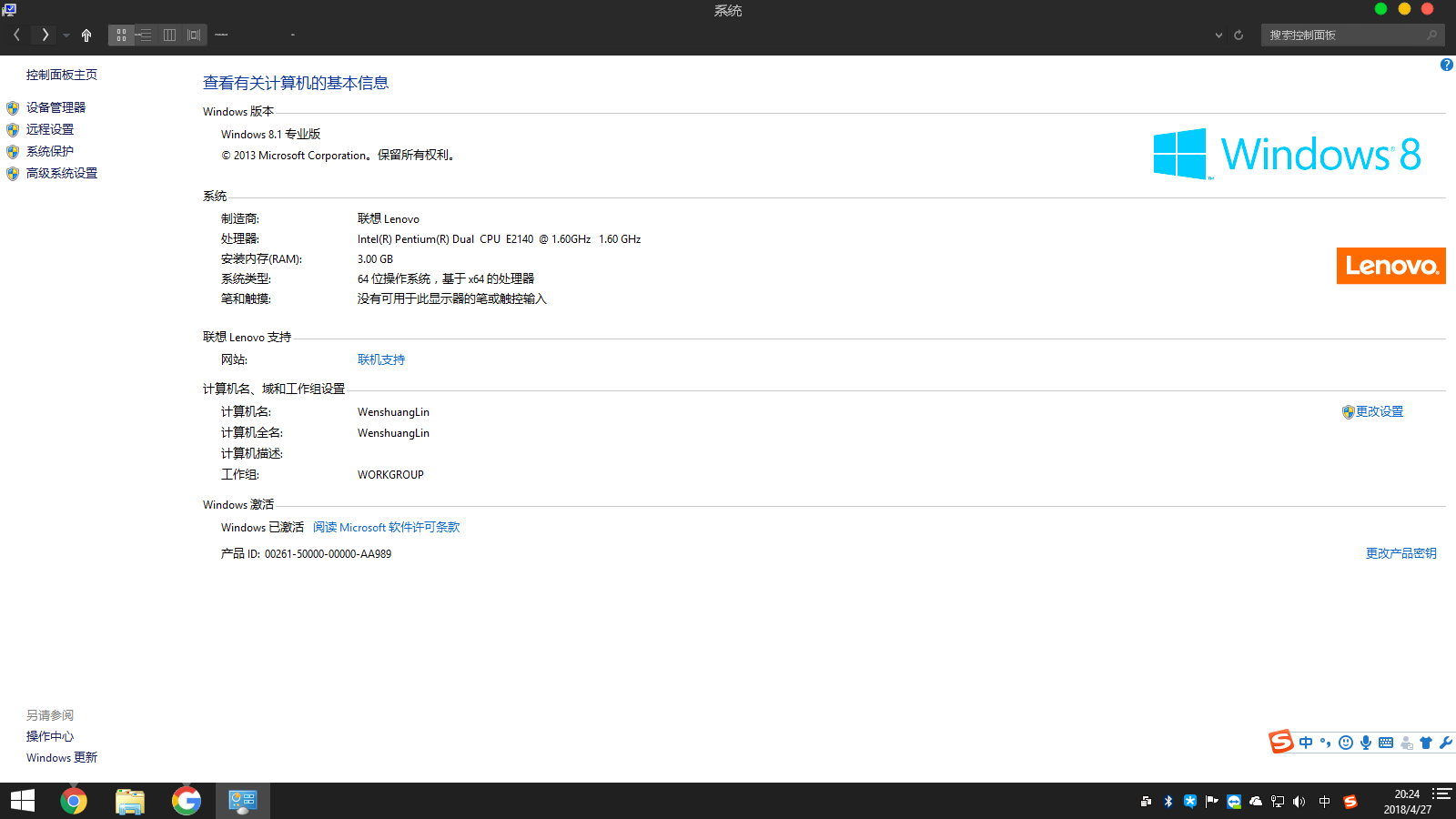1456x819 pixels.
Task: Click the Lenovo logo
Action: 1390,266
